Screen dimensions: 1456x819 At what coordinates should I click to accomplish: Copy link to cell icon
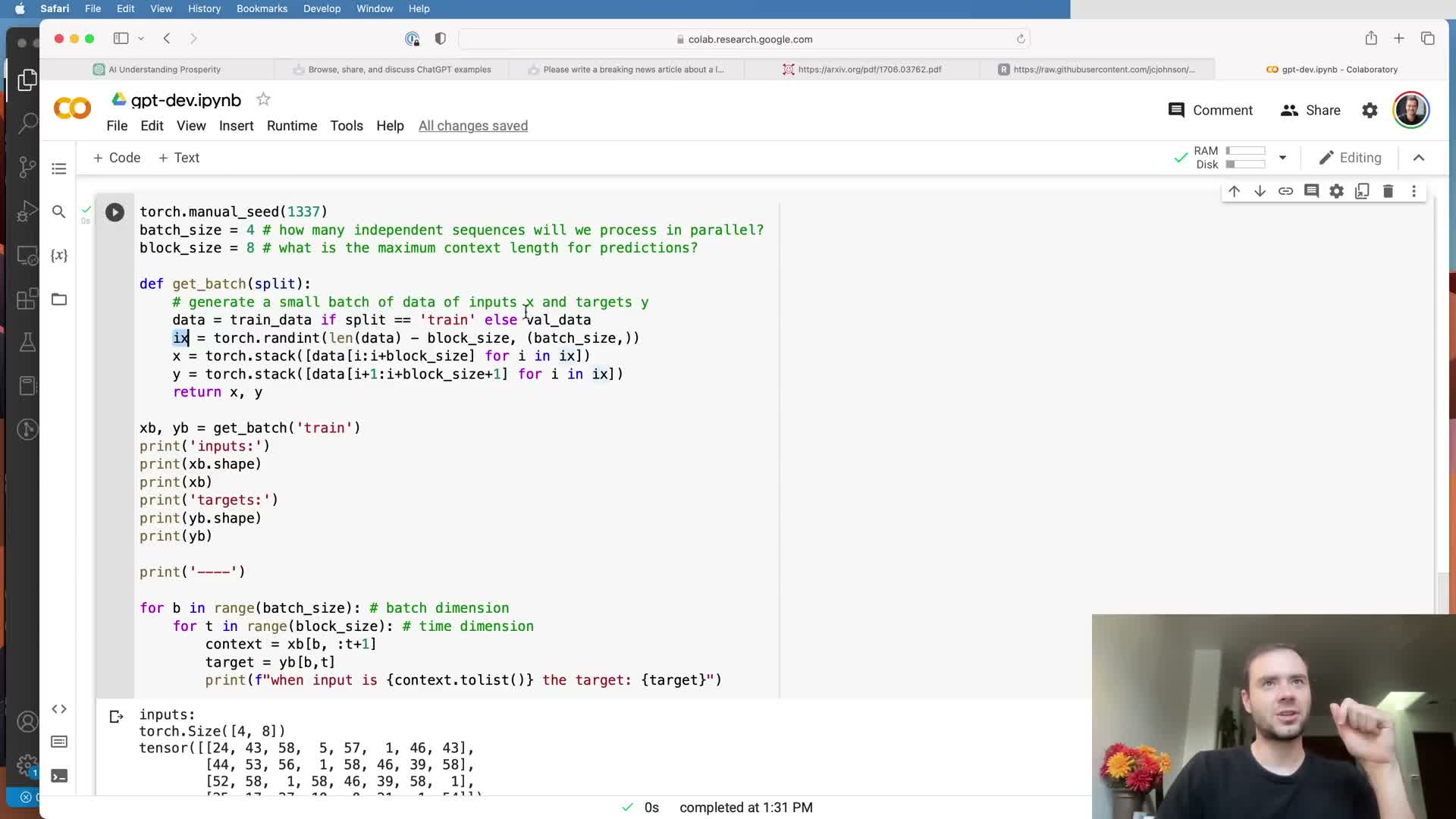tap(1285, 191)
